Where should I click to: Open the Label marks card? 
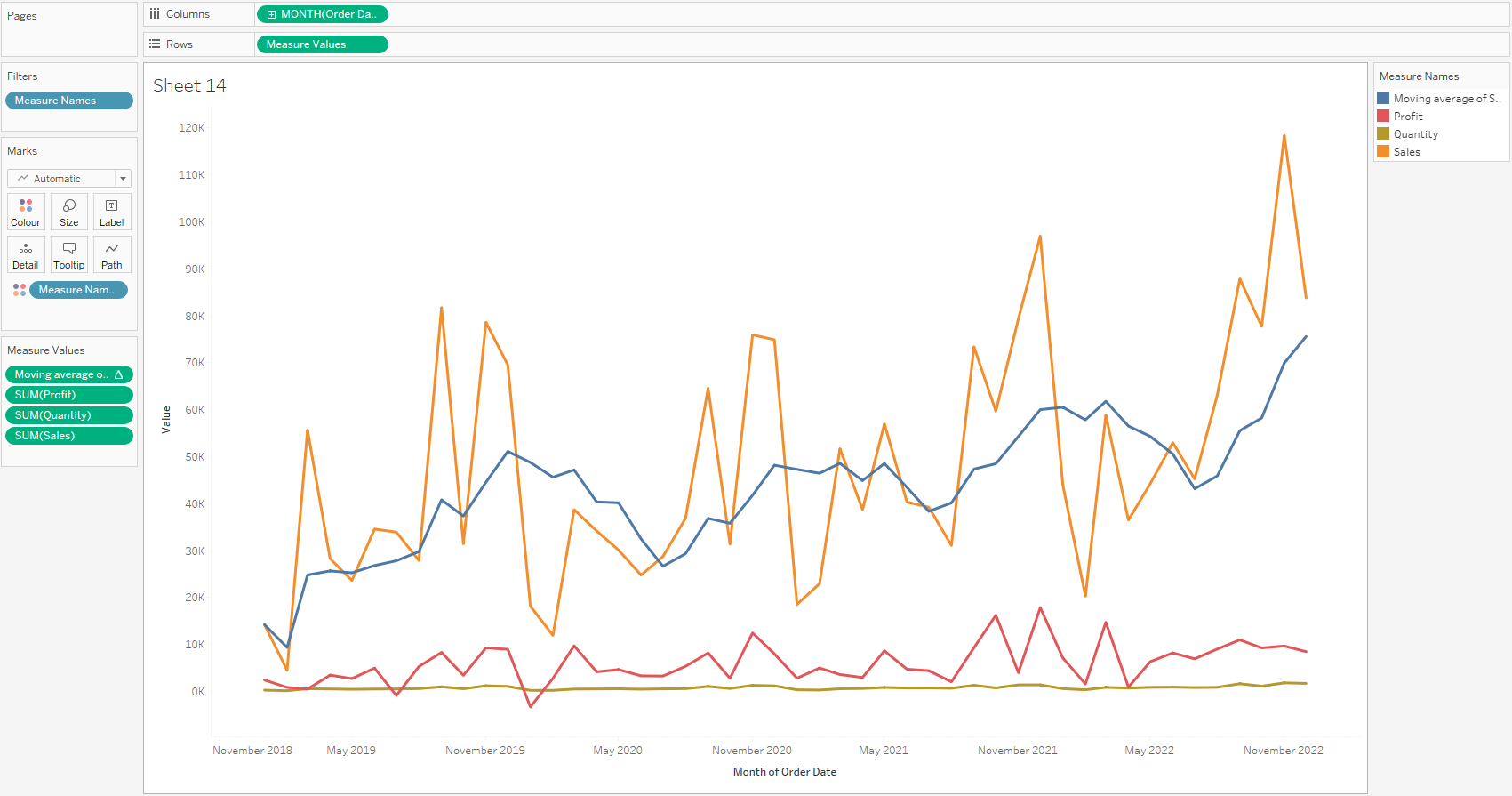(x=112, y=212)
